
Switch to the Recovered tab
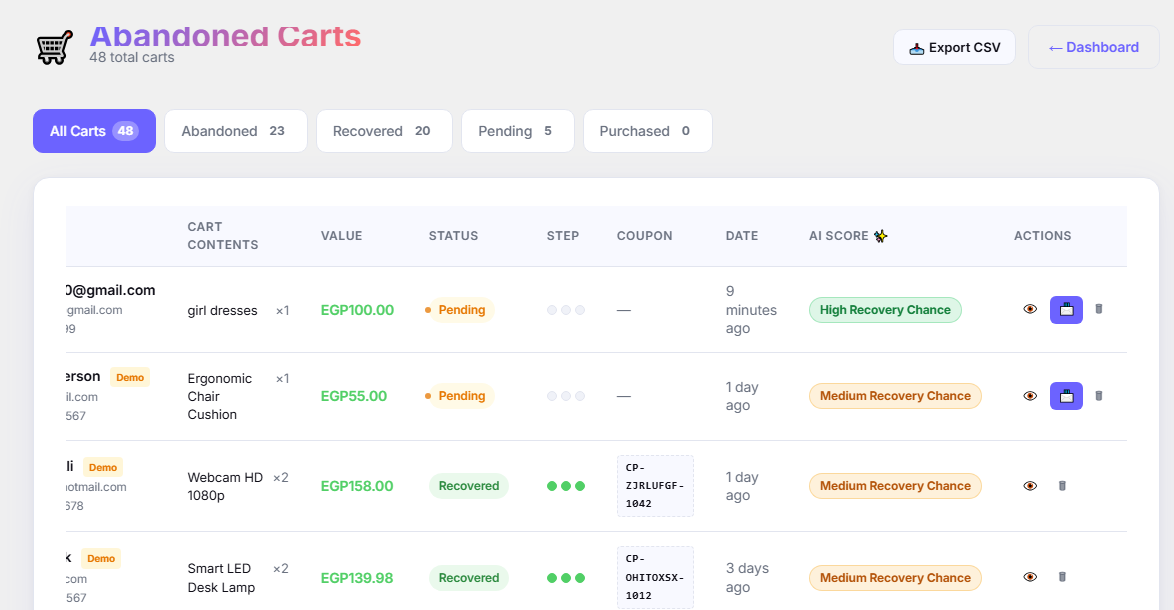pos(384,131)
